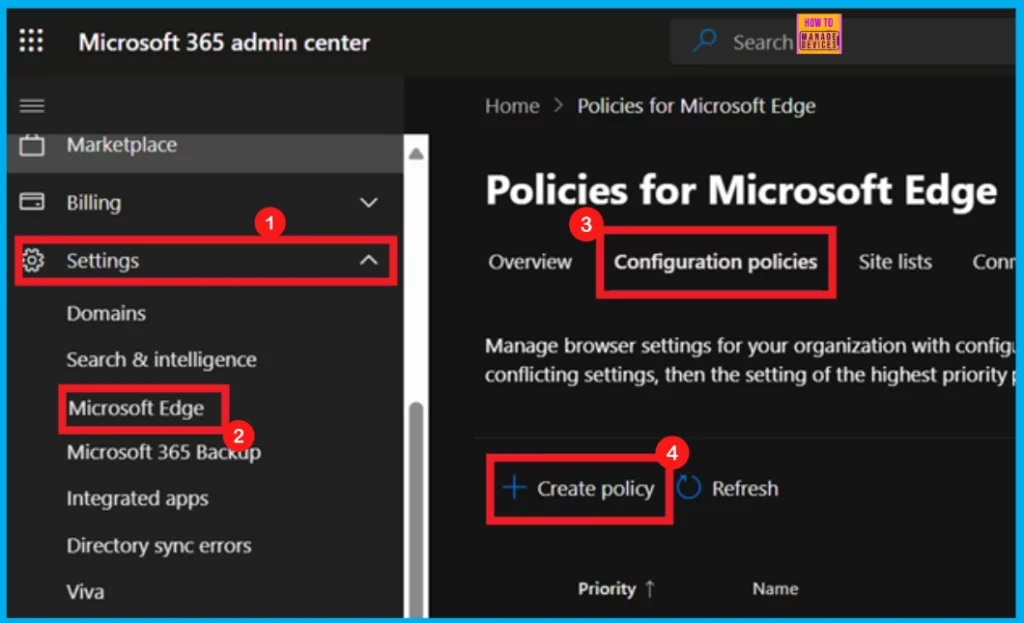
Task: Open Microsoft Edge settings
Action: [136, 408]
